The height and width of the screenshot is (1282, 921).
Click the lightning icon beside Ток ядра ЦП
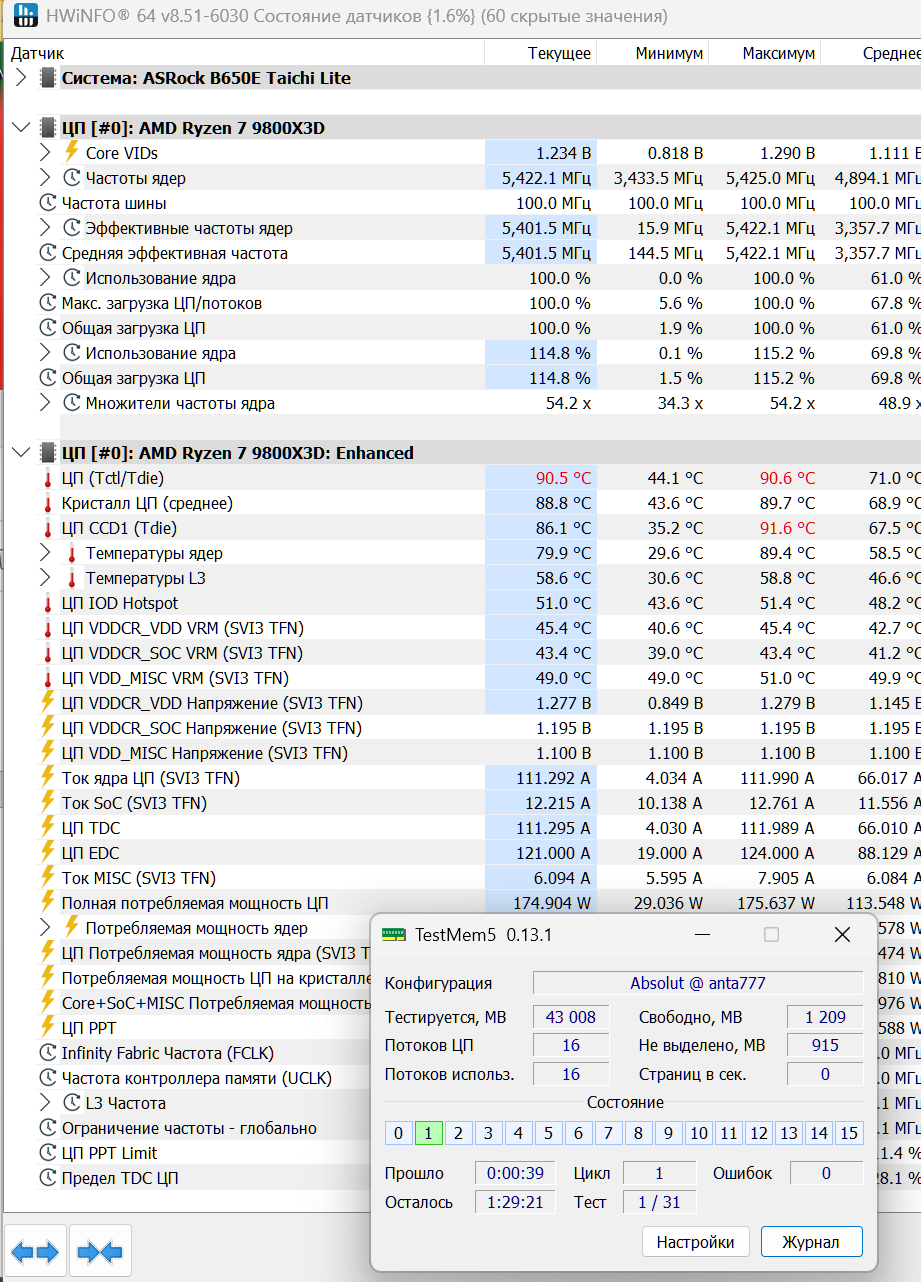(48, 778)
